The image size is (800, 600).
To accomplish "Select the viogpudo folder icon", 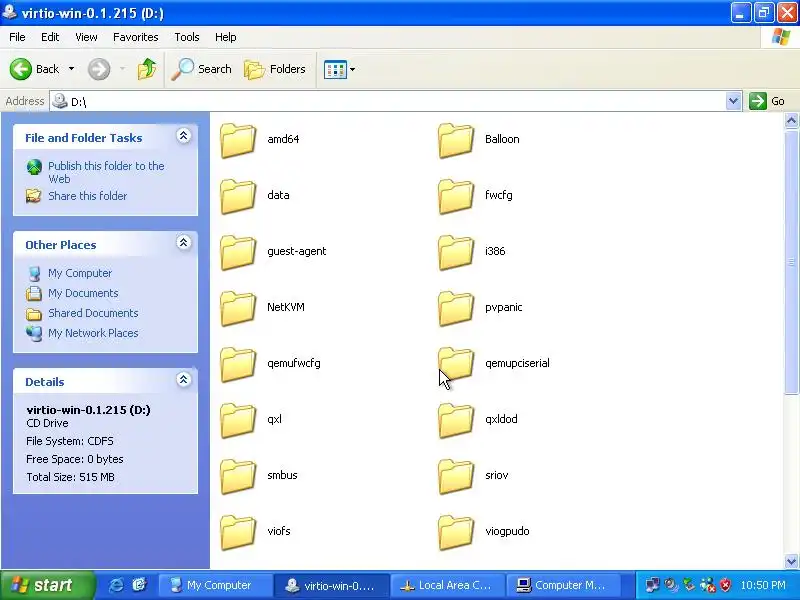I will (456, 533).
